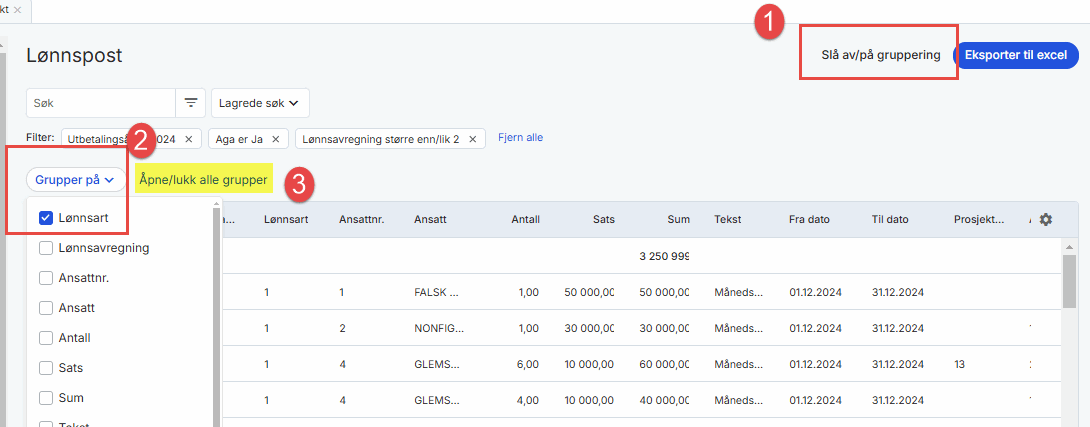Remove the Utbetalingsår filter chip
The image size is (1090, 427).
(x=188, y=138)
